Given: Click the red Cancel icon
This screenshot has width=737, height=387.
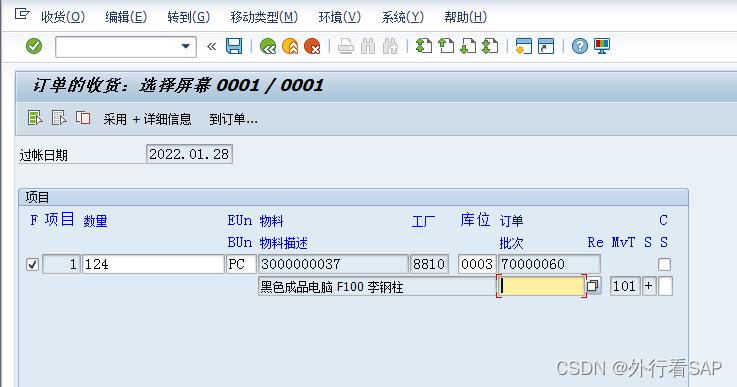Looking at the screenshot, I should click(313, 46).
